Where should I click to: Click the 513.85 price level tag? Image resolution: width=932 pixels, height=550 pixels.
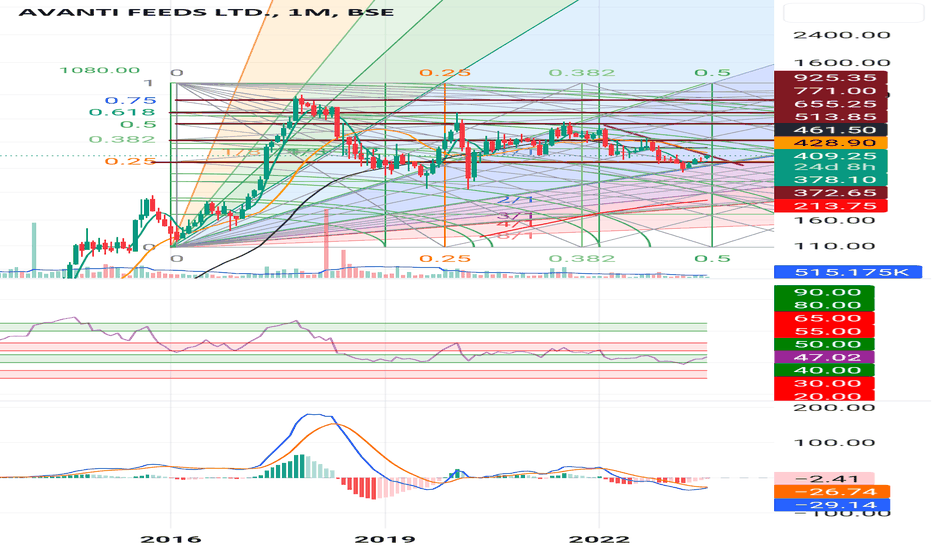[831, 117]
